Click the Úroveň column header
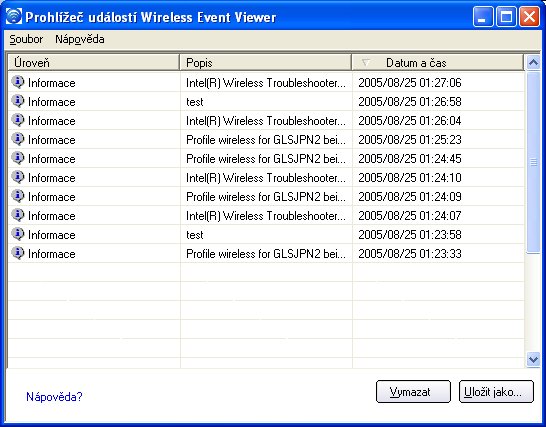The height and width of the screenshot is (427, 546). [93, 63]
